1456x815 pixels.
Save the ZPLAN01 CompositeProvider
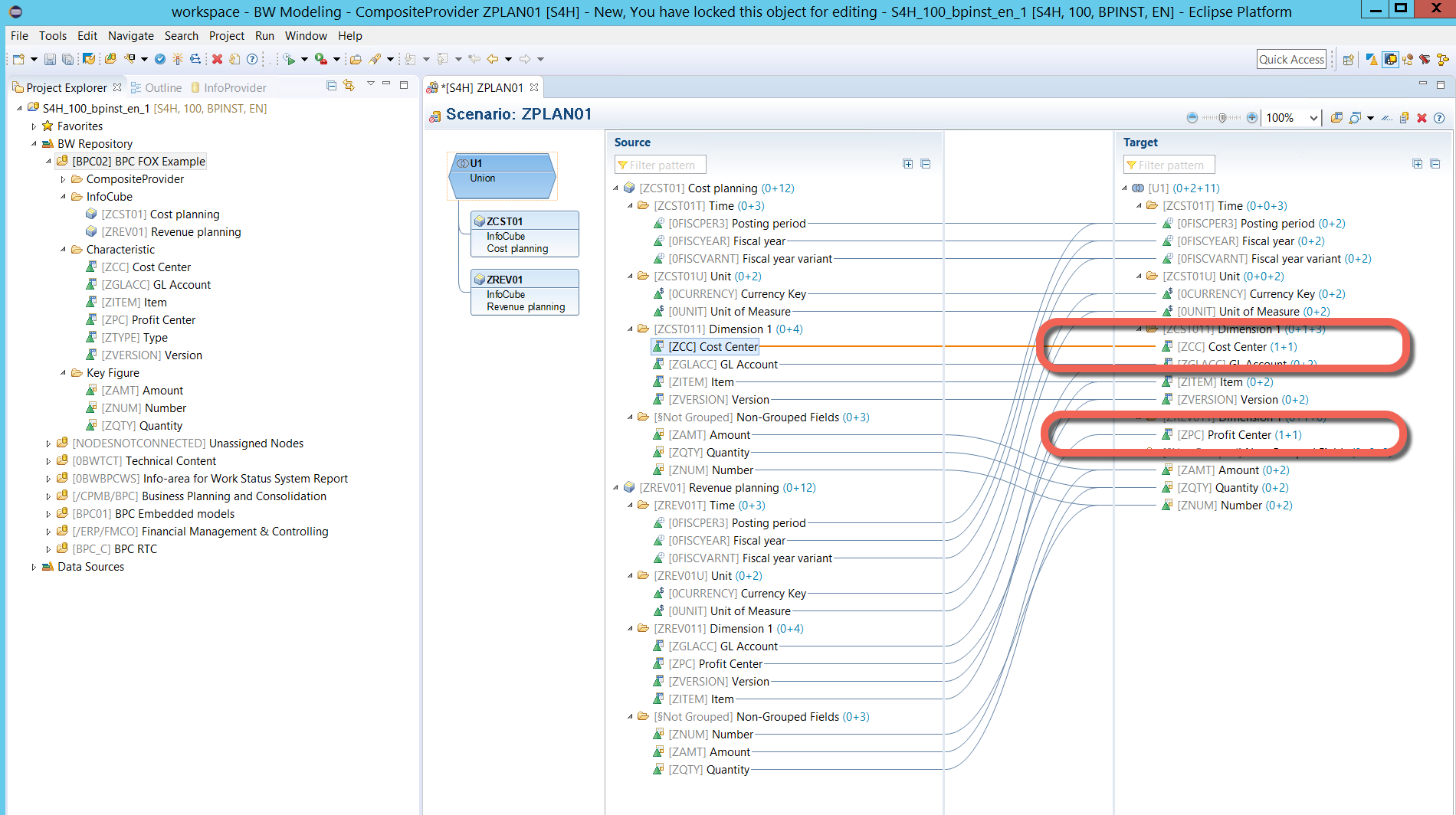point(50,58)
